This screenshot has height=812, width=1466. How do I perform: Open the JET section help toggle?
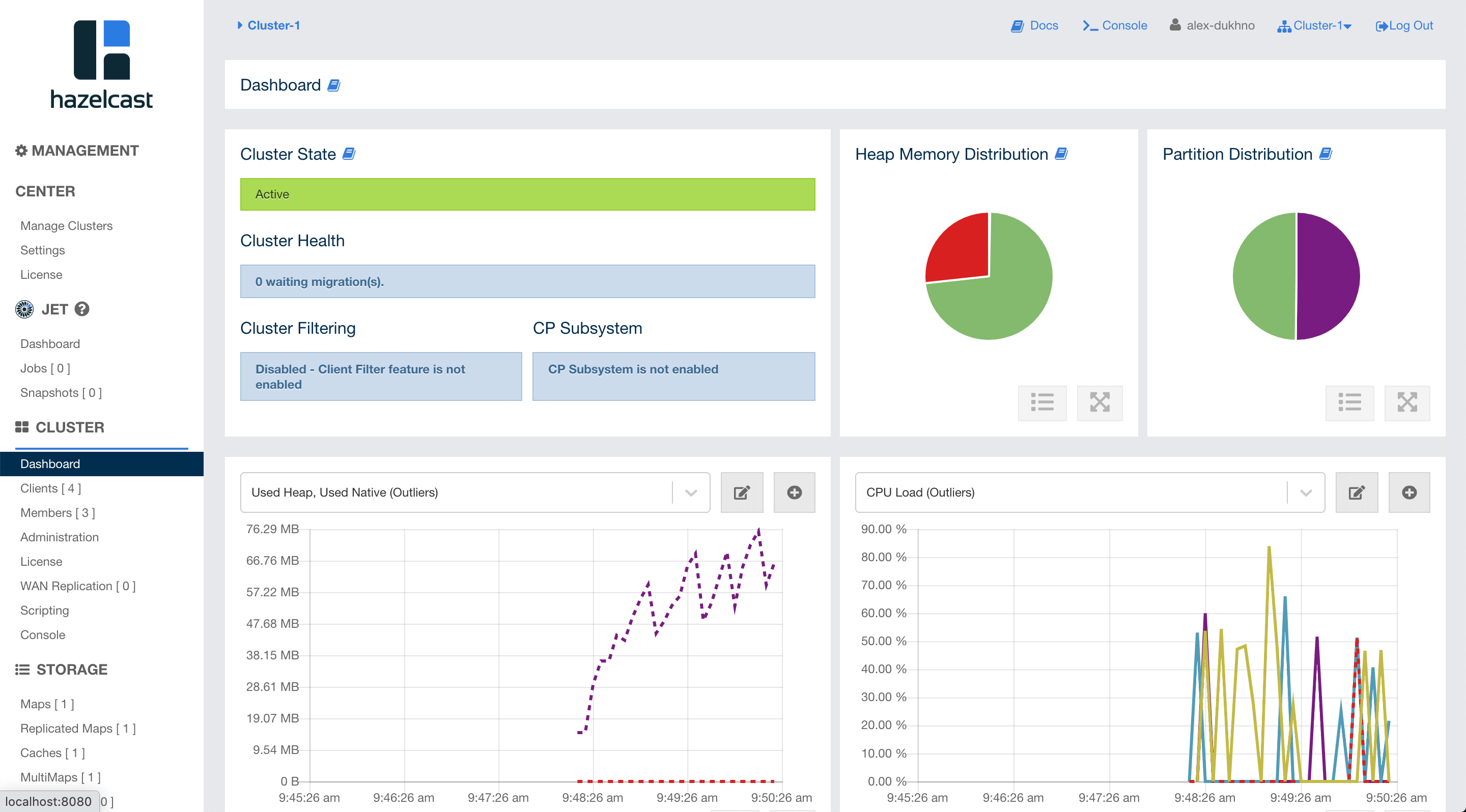click(x=82, y=309)
